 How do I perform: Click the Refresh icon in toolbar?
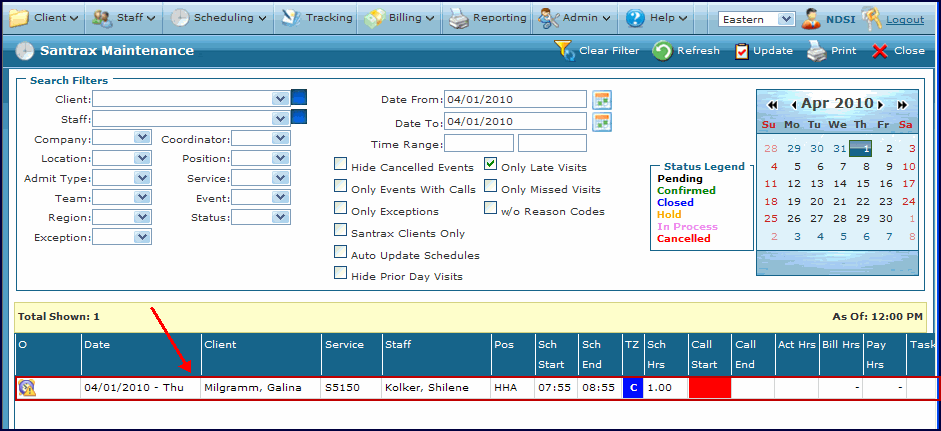662,51
